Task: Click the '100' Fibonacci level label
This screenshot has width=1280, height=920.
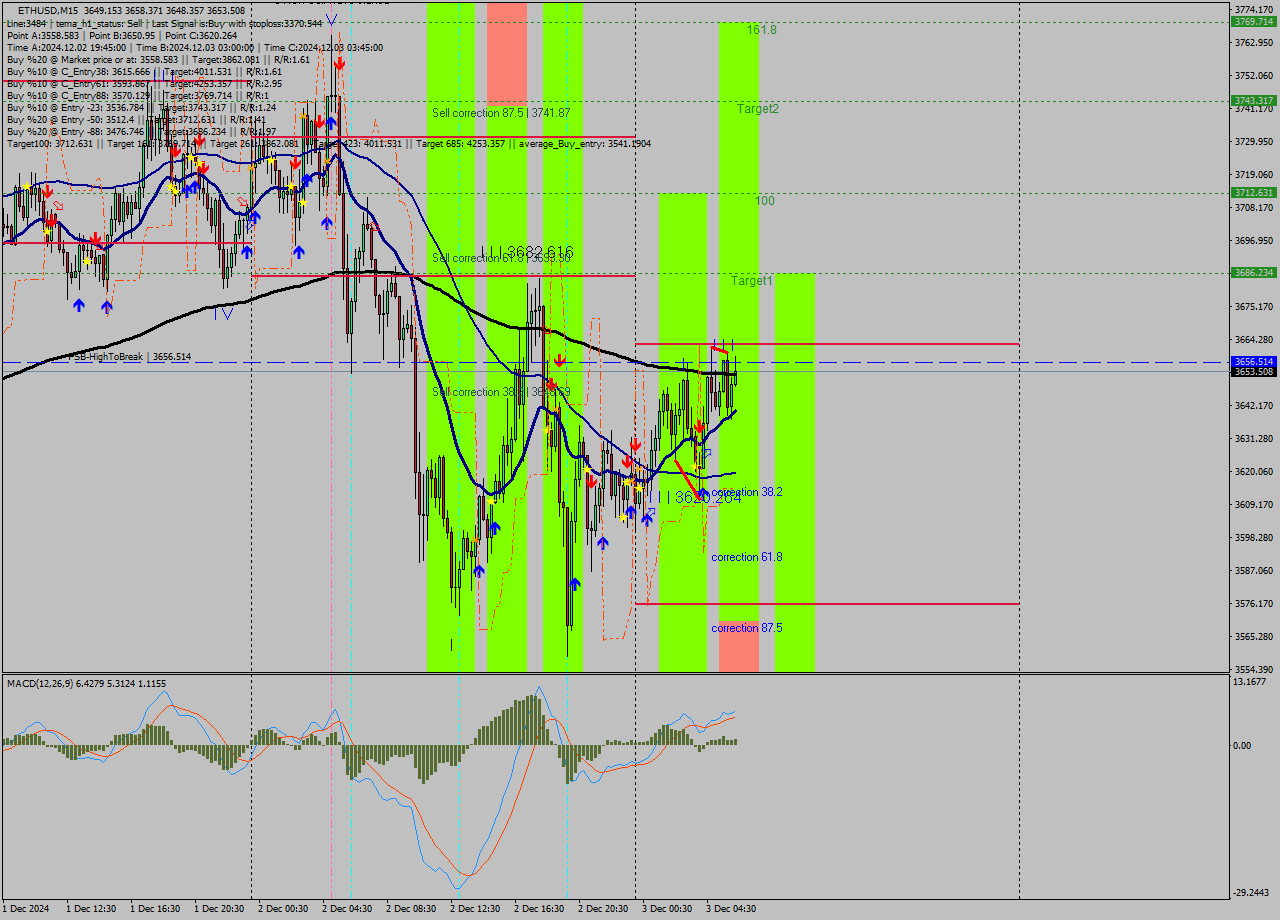Action: click(x=765, y=201)
